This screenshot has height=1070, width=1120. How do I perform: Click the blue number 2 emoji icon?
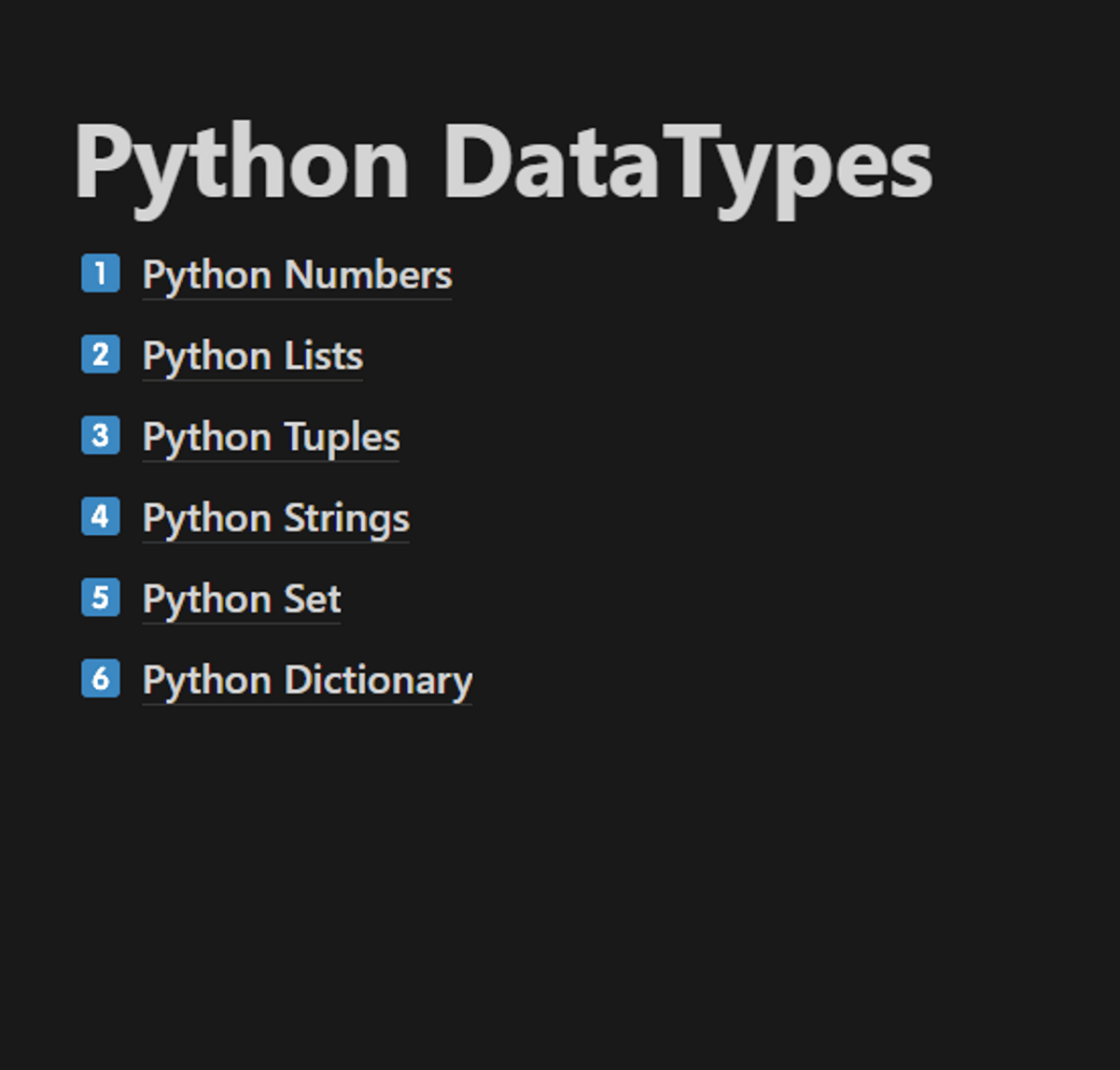[x=101, y=355]
